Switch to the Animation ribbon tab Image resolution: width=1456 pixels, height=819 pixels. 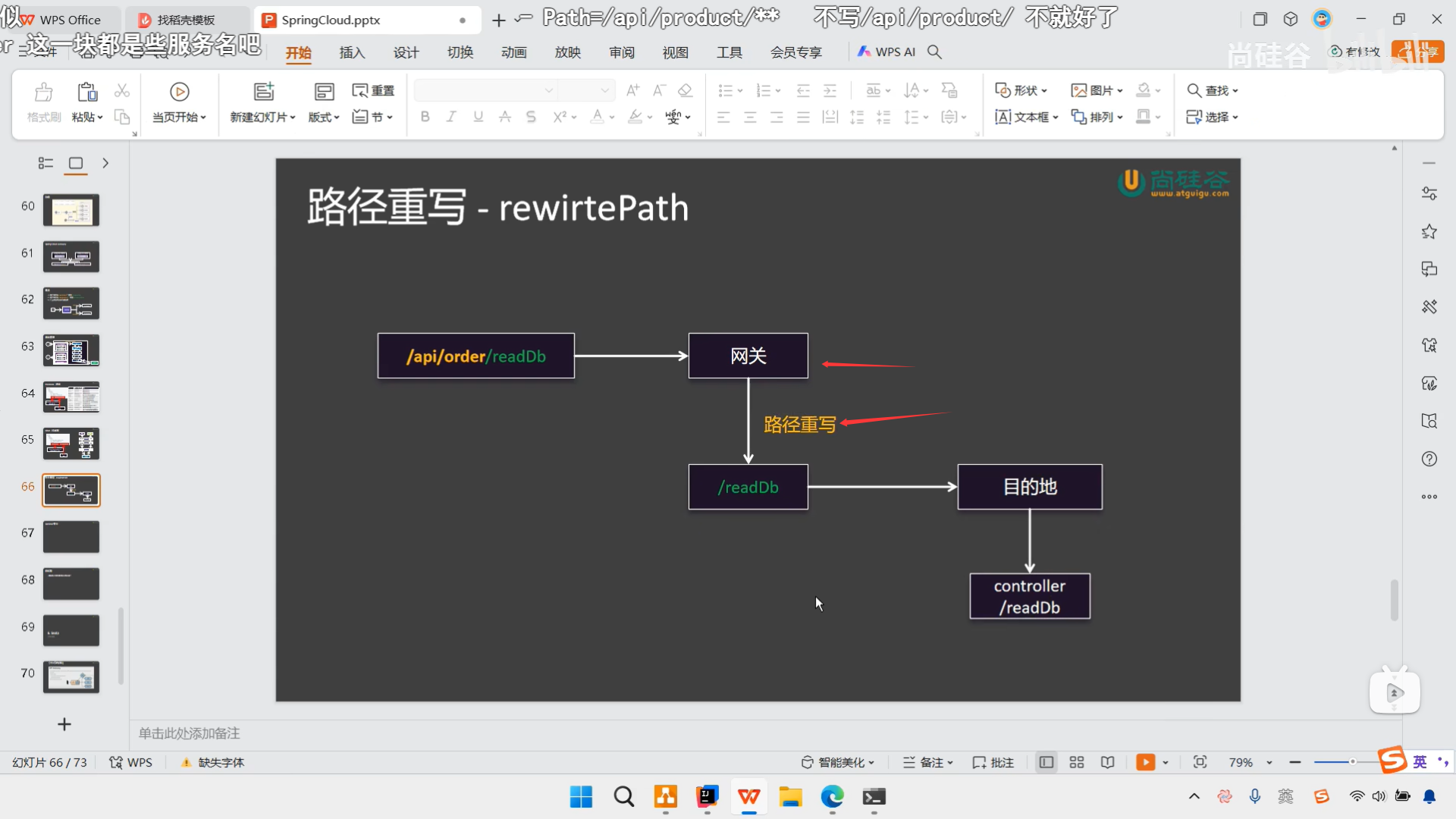point(513,52)
